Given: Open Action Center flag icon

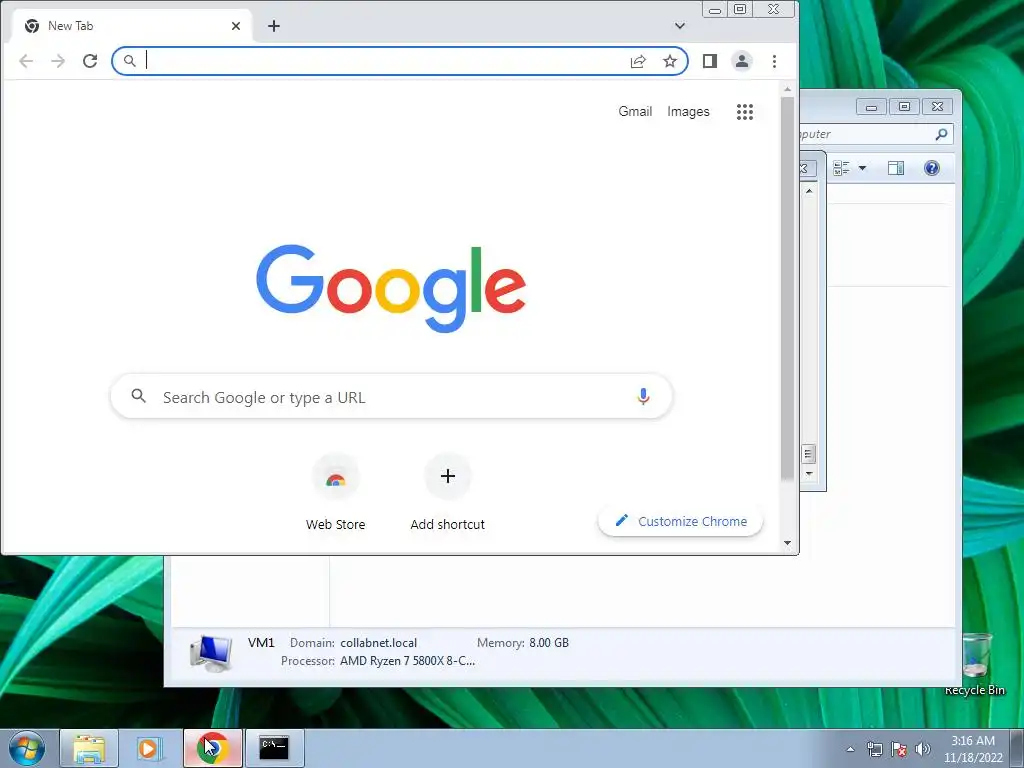Looking at the screenshot, I should (x=899, y=750).
